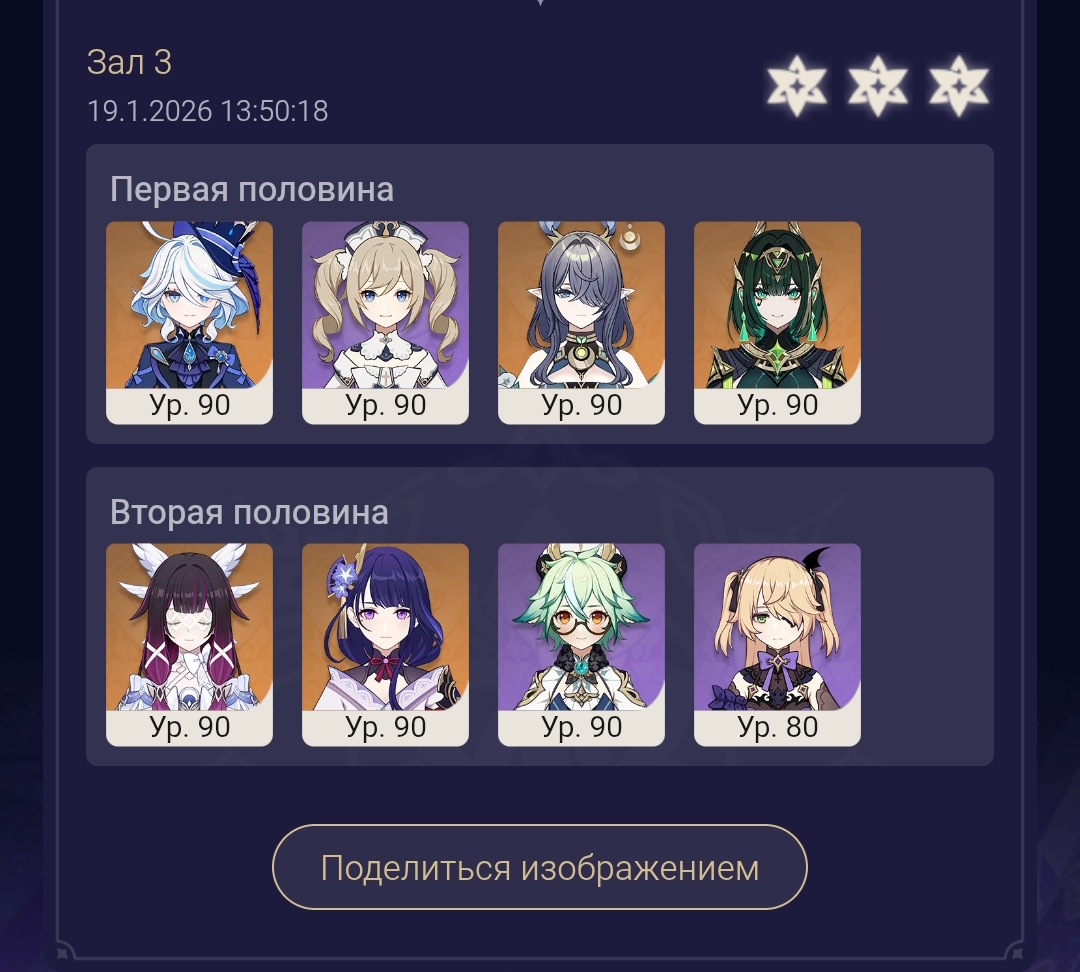The image size is (1080, 972).
Task: Click the 19.1.2026 13:50:18 timestamp
Action: [x=207, y=111]
